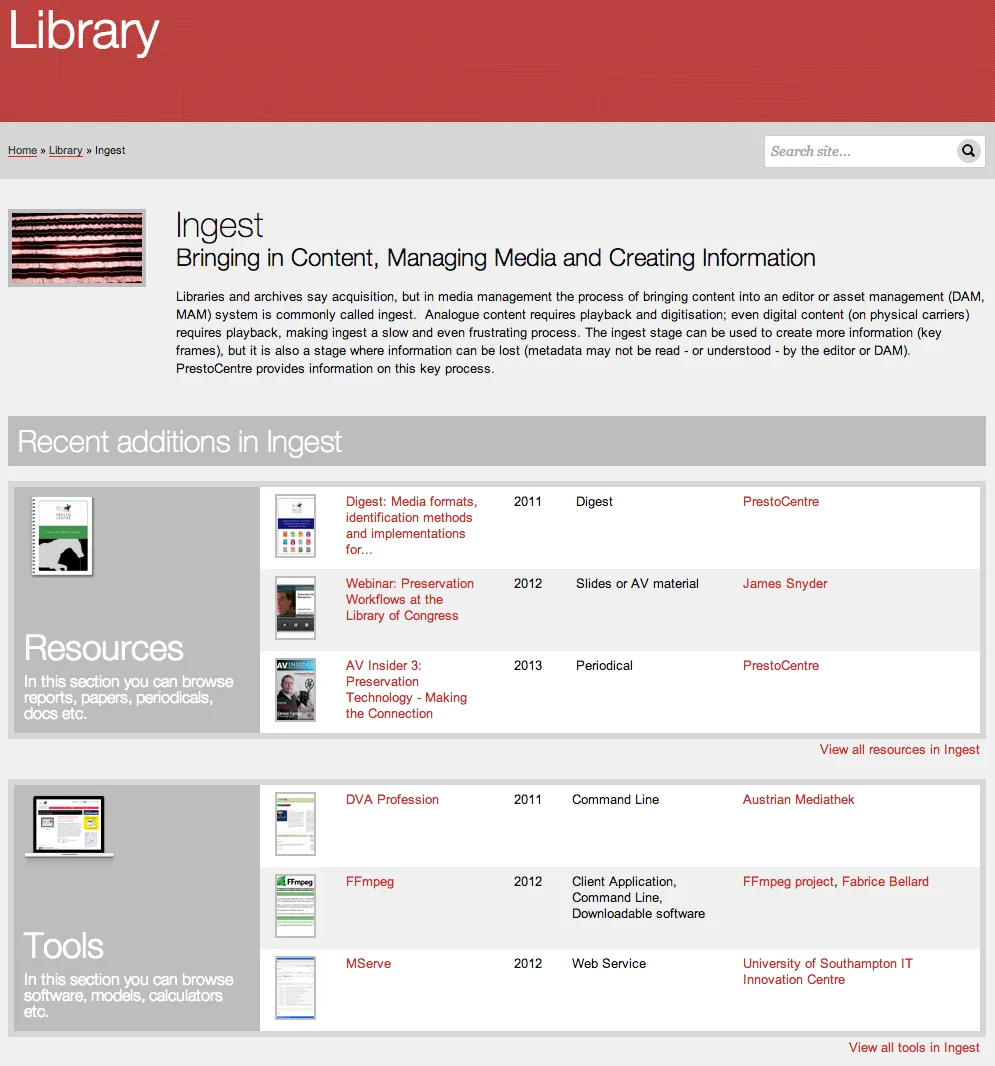Click 'Recent additions in Ingest' heading
This screenshot has width=995, height=1066.
click(x=179, y=442)
